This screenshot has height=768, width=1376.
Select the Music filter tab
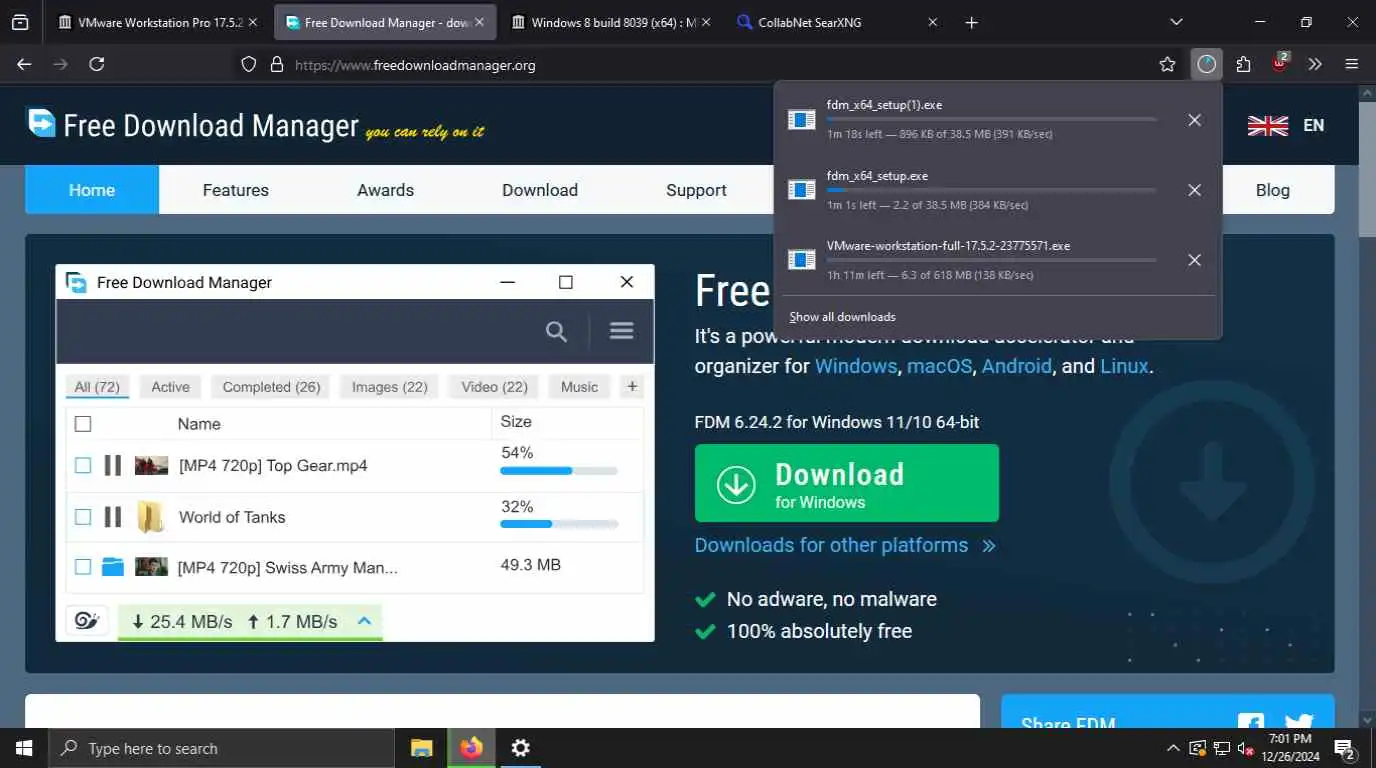(579, 387)
